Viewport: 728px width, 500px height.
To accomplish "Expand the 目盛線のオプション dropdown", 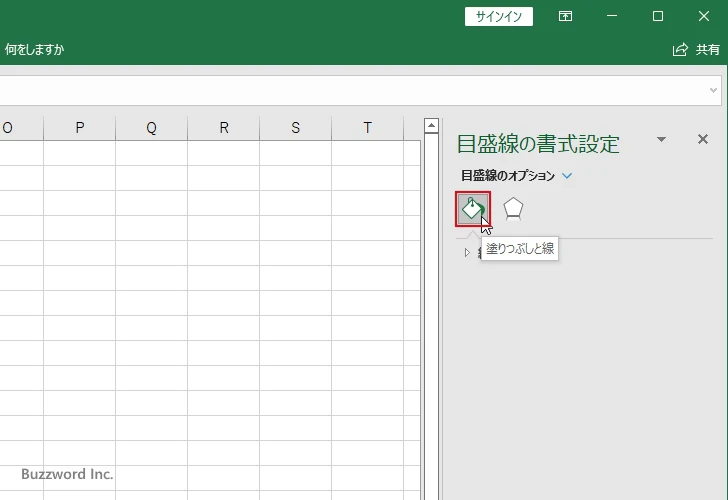I will click(x=567, y=176).
